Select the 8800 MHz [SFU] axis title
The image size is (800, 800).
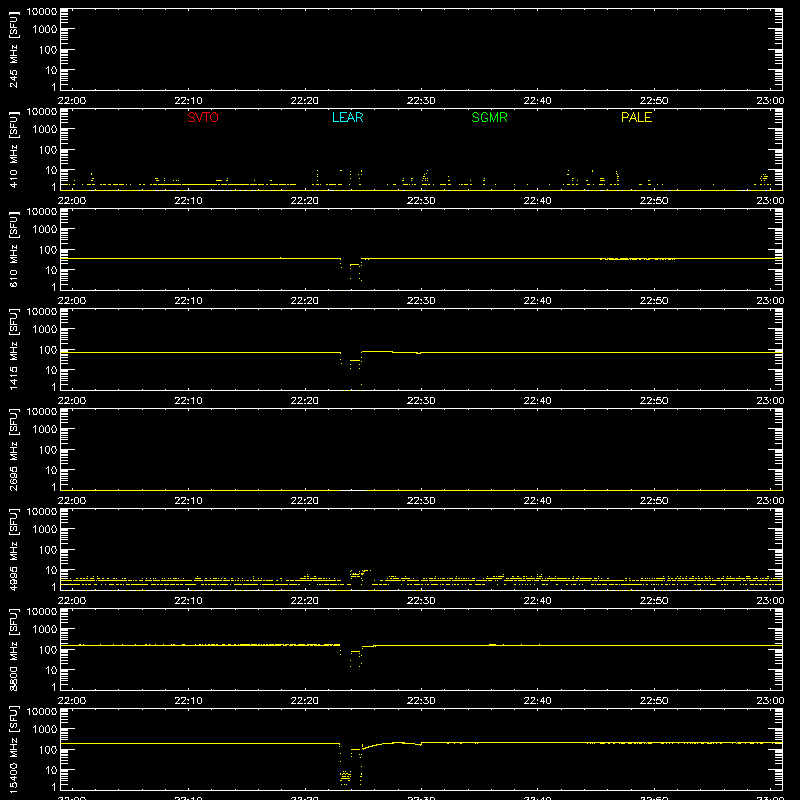[13, 650]
